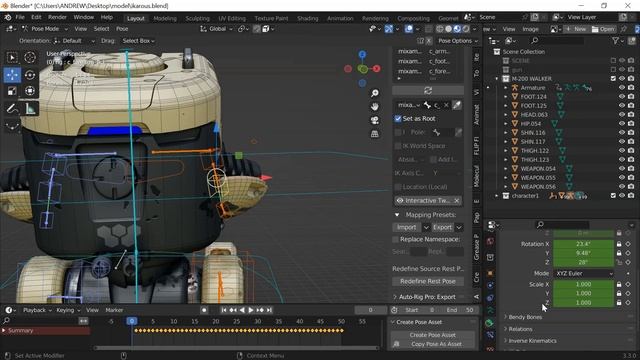This screenshot has height=360, width=640.
Task: Click the viewport pan hand icon
Action: tap(374, 107)
